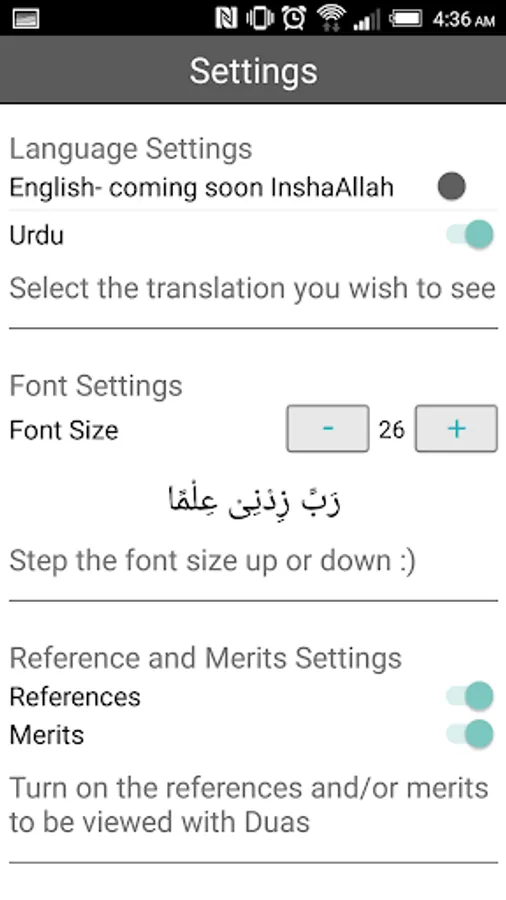Screen dimensions: 506x900
Task: Tap the vibrate mode status icon
Action: pyautogui.click(x=260, y=18)
